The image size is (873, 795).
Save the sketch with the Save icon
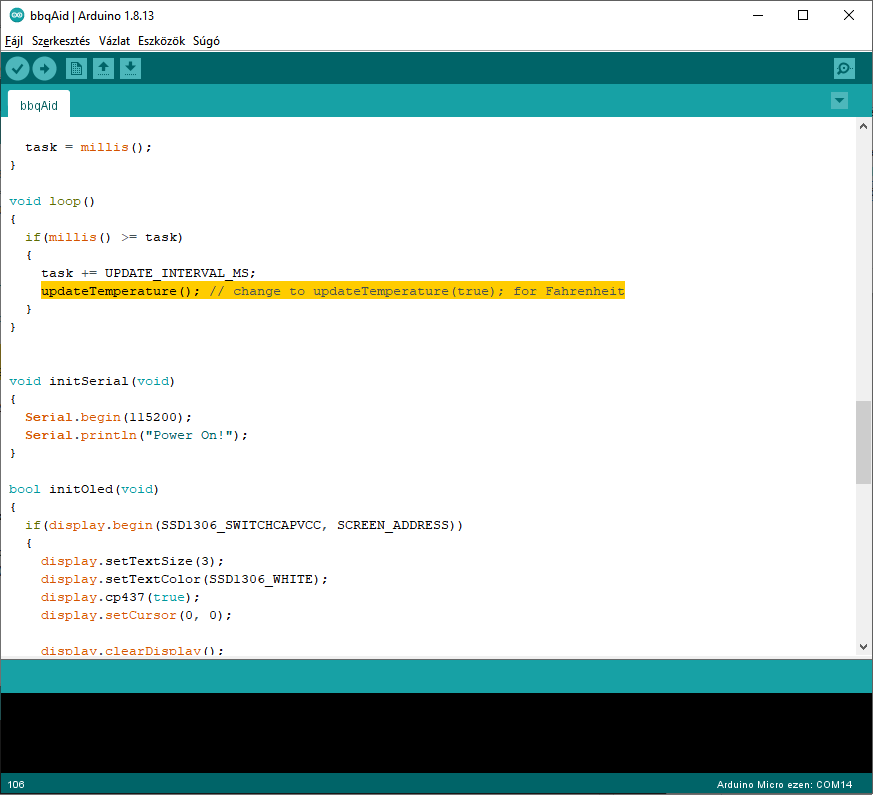coord(130,69)
